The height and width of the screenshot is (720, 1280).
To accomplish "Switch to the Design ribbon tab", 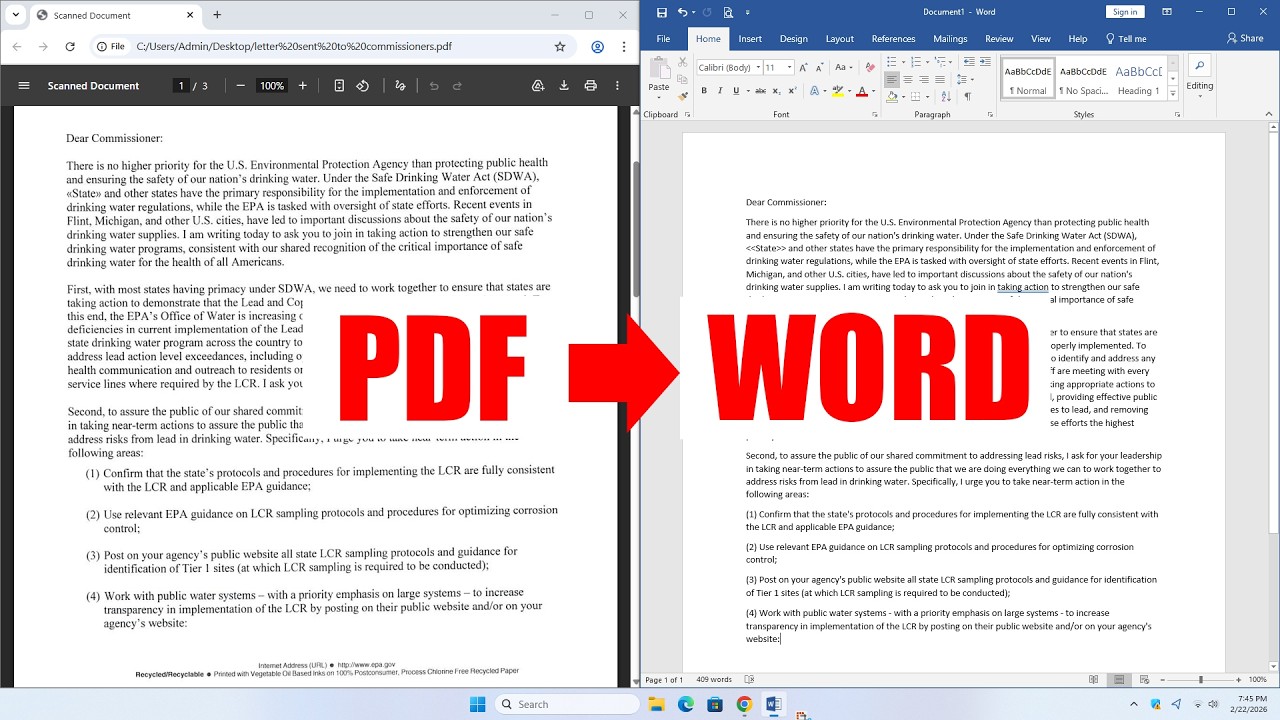I will (x=793, y=39).
